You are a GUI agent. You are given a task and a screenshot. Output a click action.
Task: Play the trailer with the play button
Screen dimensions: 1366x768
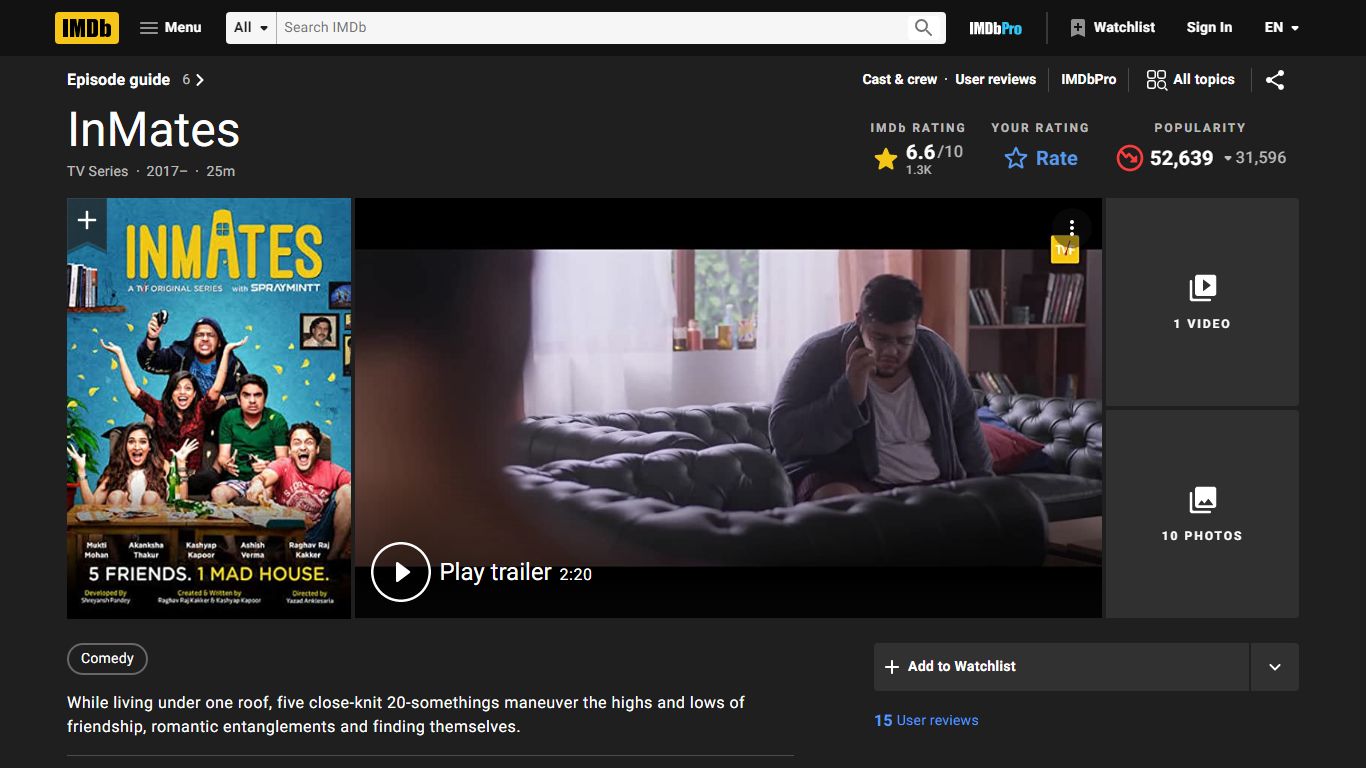pyautogui.click(x=401, y=571)
